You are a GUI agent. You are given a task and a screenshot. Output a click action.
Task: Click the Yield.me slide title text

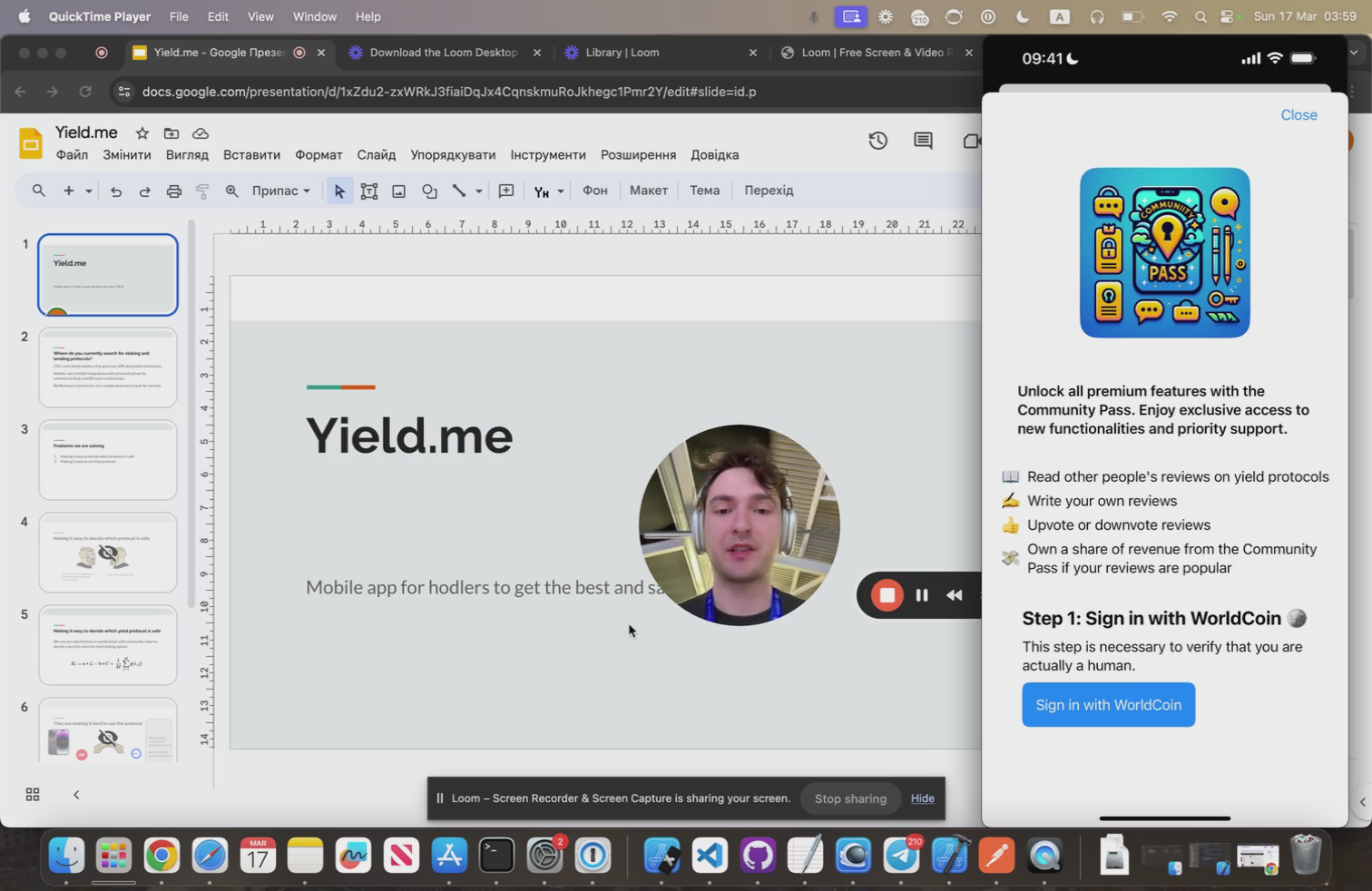pyautogui.click(x=409, y=436)
